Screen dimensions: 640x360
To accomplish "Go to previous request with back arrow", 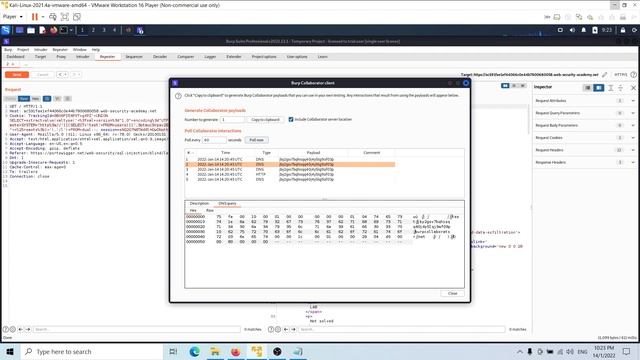I will (x=60, y=75).
